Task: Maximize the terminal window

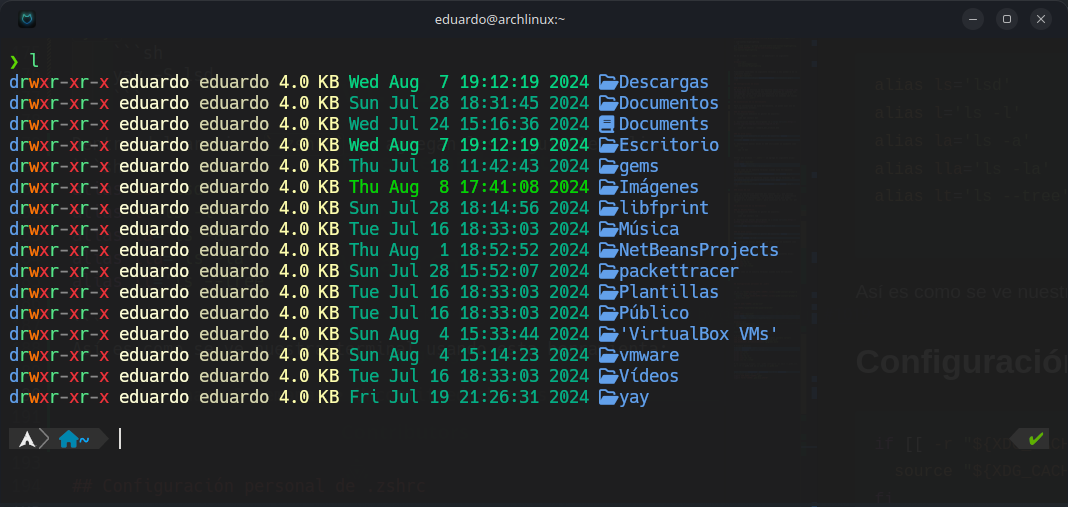Action: click(x=1007, y=19)
